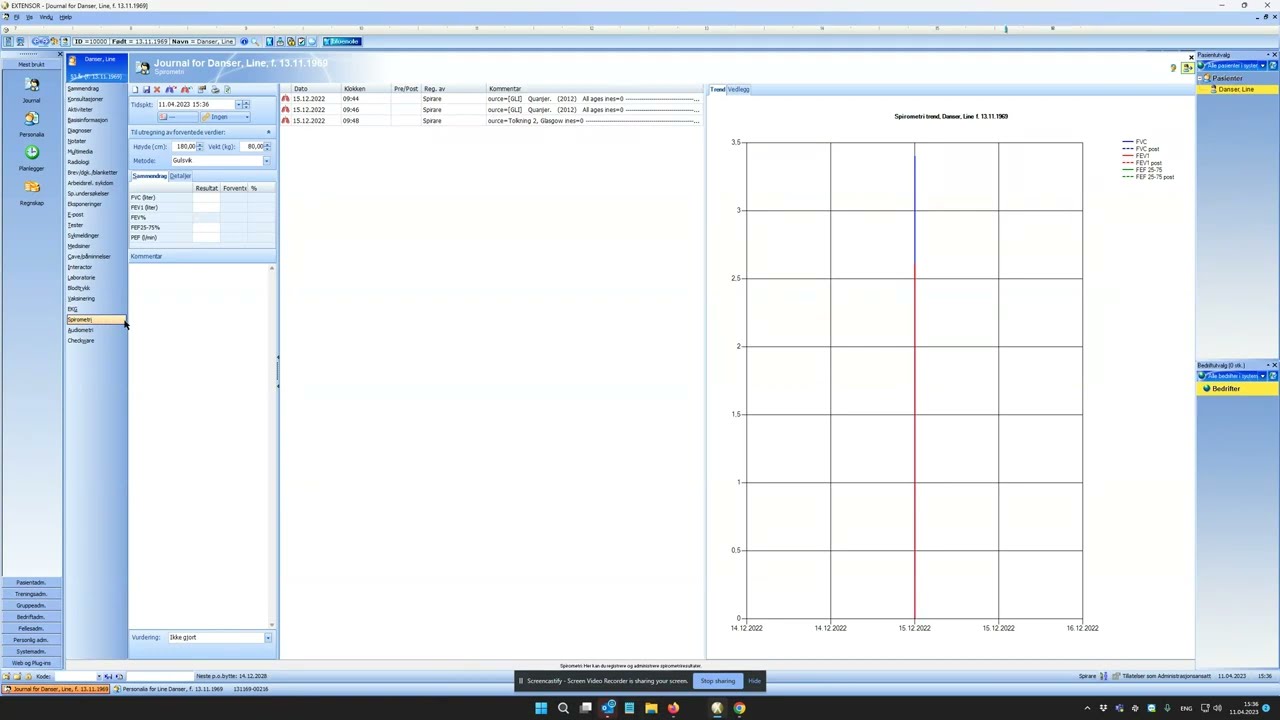Open EKG in the journal menu
The height and width of the screenshot is (720, 1280).
point(72,309)
